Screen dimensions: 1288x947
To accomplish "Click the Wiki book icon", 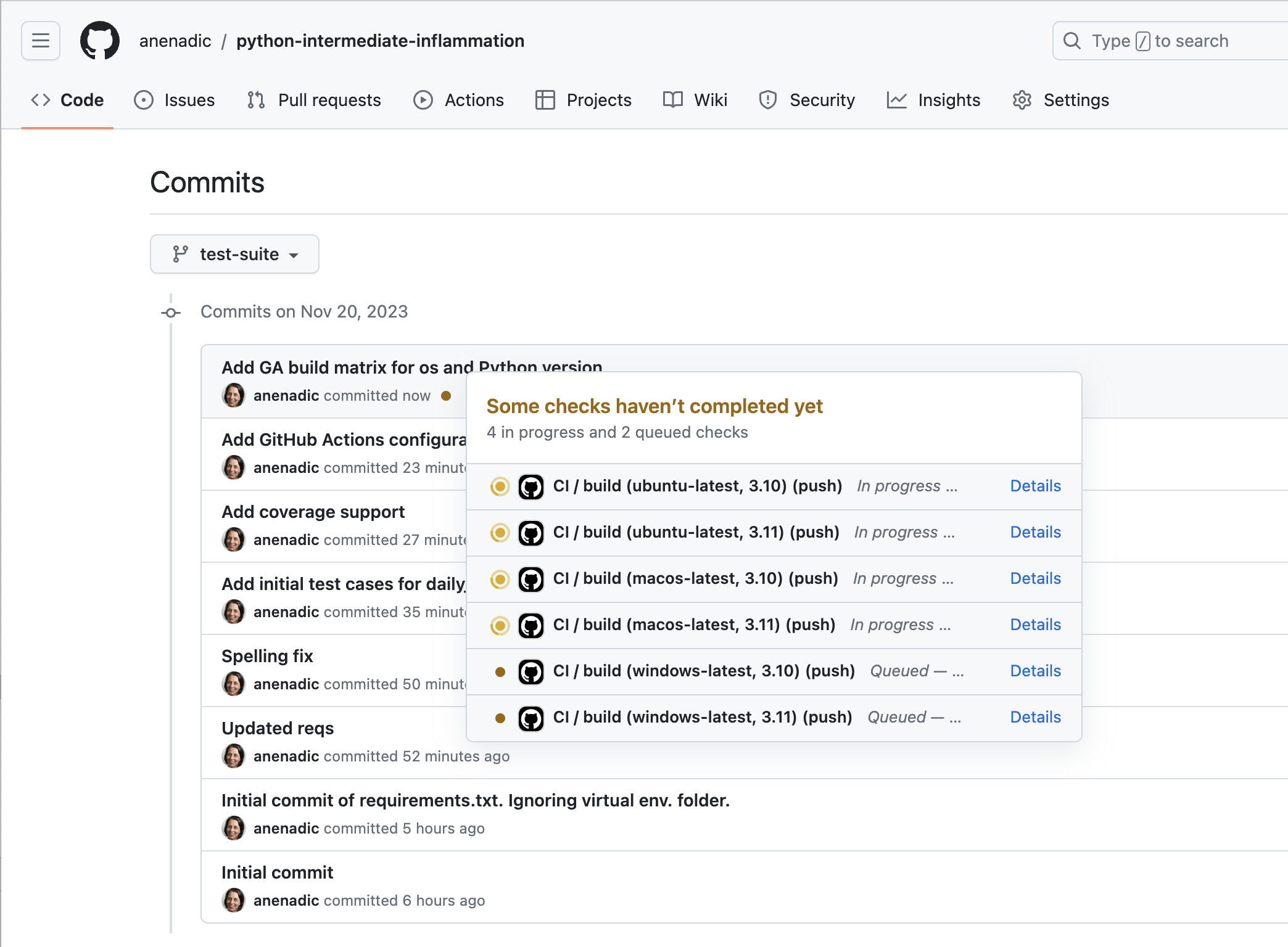I will pyautogui.click(x=672, y=100).
